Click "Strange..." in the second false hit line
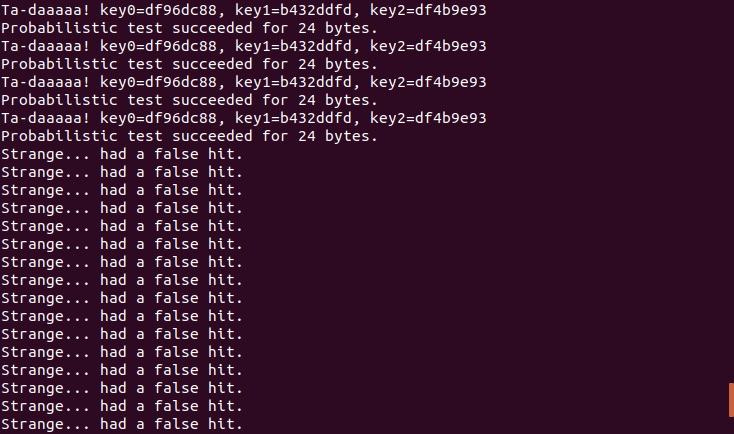 click(x=45, y=171)
